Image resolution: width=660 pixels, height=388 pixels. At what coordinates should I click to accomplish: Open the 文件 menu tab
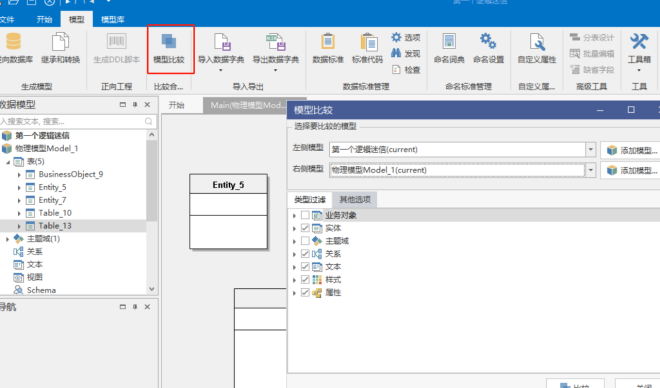click(x=7, y=19)
